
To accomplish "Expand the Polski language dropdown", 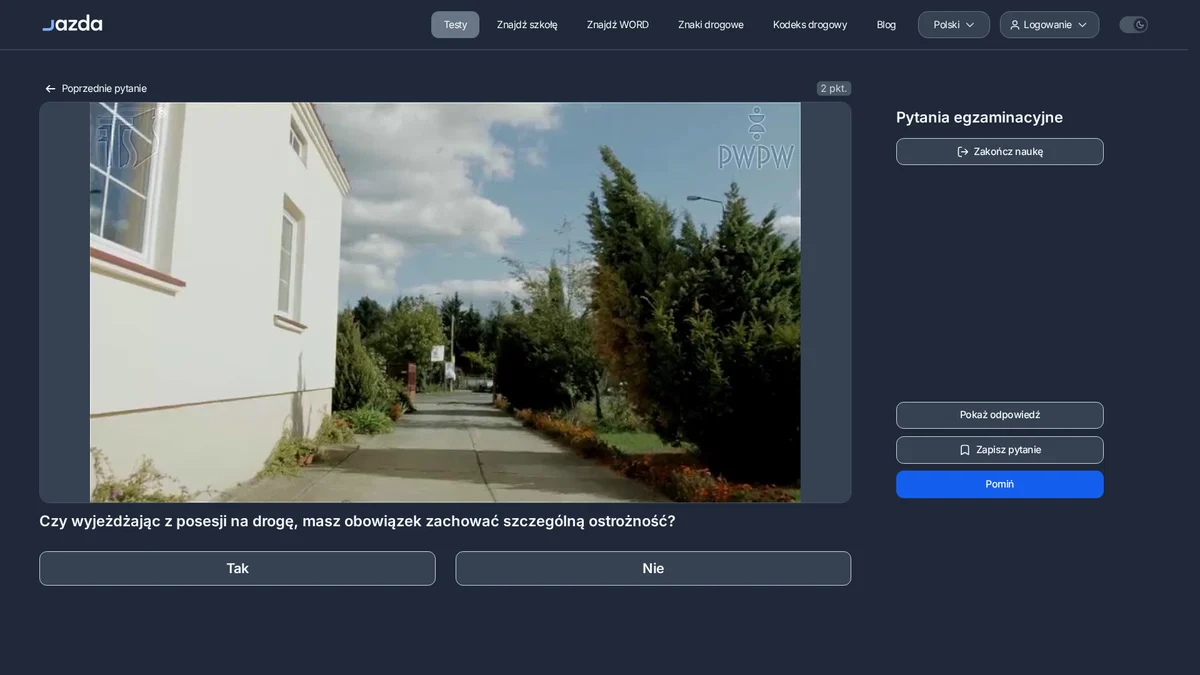I will click(x=954, y=25).
